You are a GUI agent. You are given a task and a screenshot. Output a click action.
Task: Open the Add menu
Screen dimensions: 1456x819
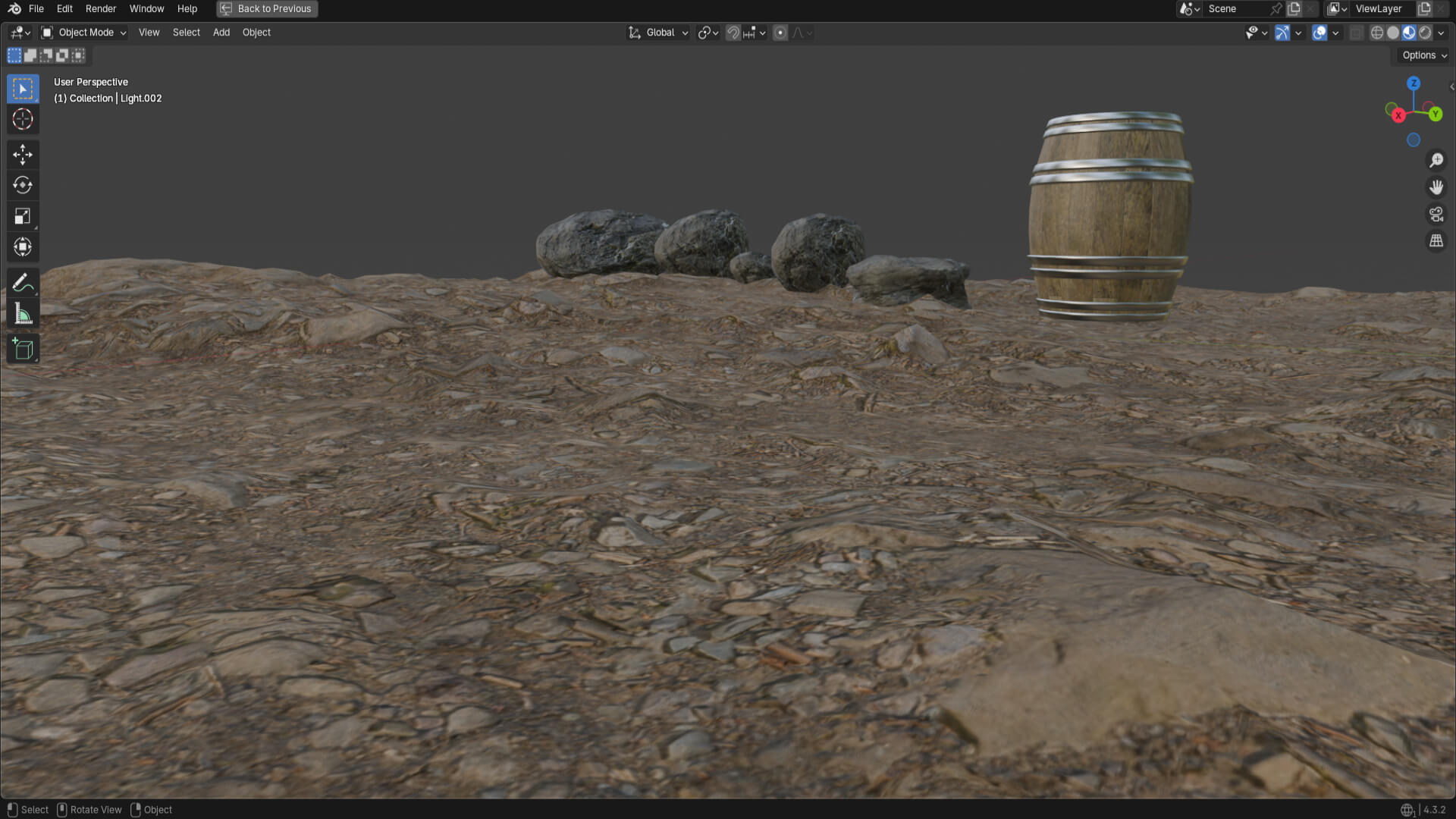[x=221, y=33]
